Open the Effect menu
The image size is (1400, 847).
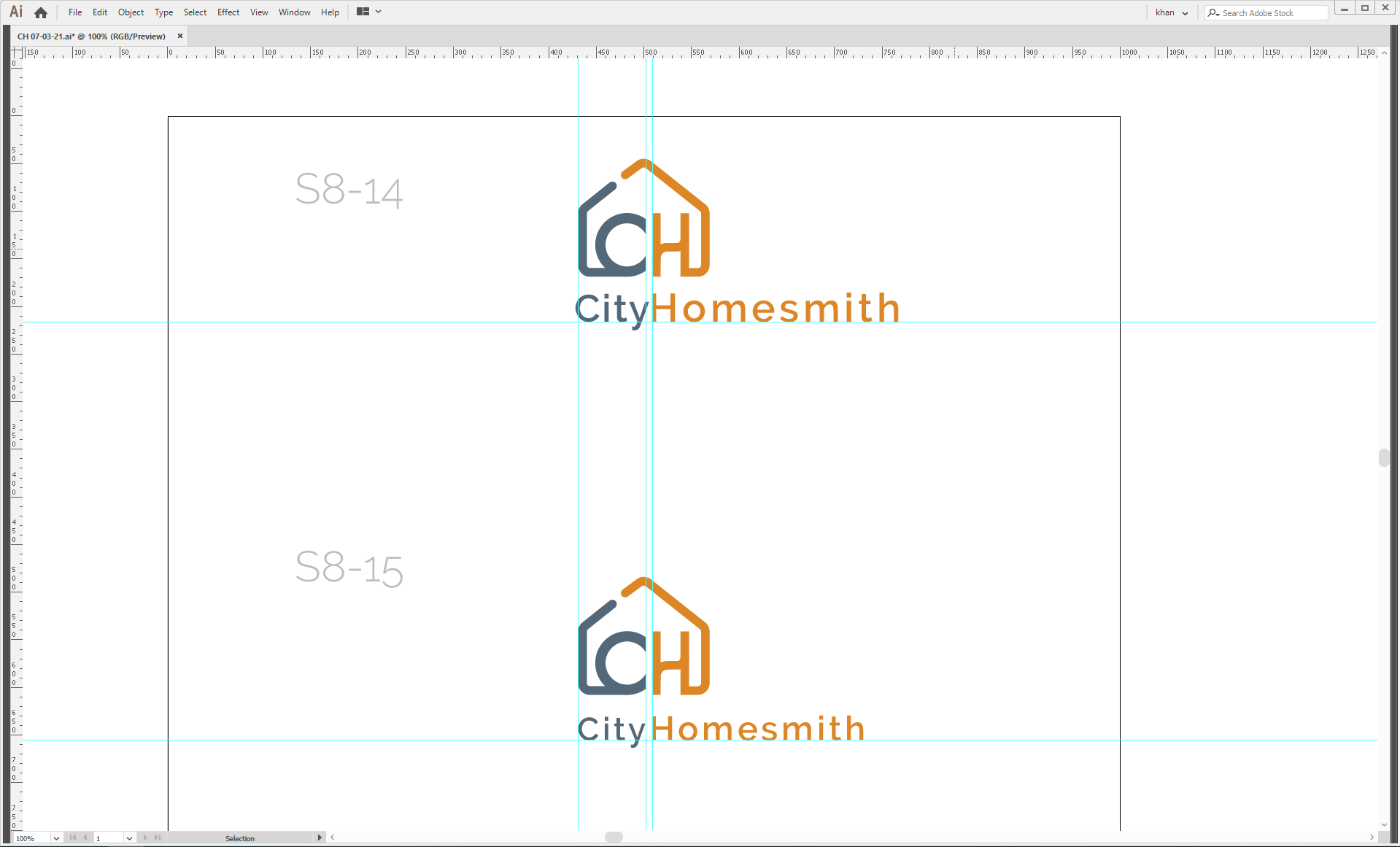click(x=228, y=12)
